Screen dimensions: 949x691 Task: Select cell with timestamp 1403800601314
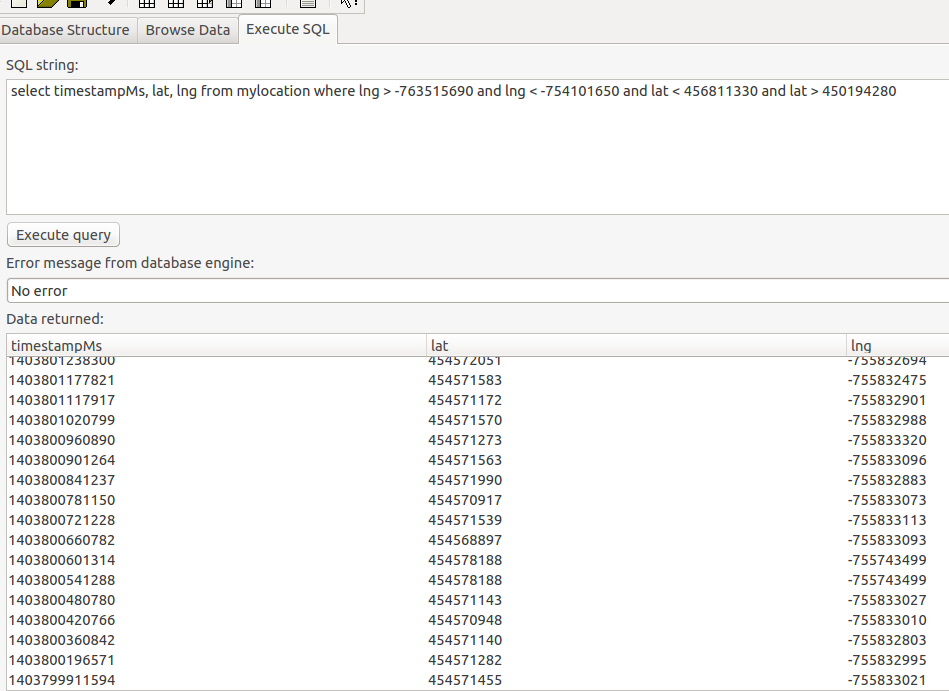[216, 560]
